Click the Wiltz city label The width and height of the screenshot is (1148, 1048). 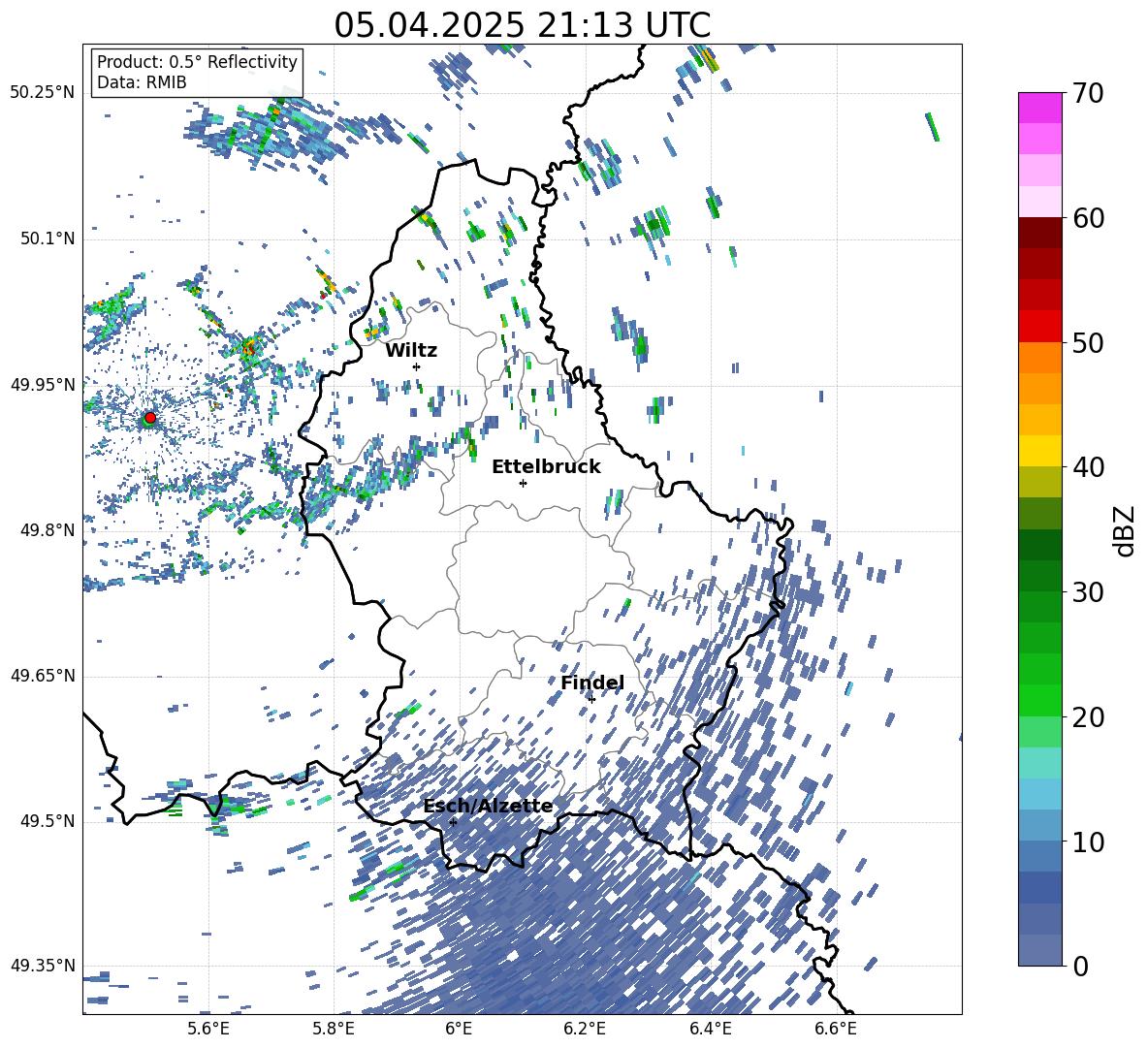411,351
